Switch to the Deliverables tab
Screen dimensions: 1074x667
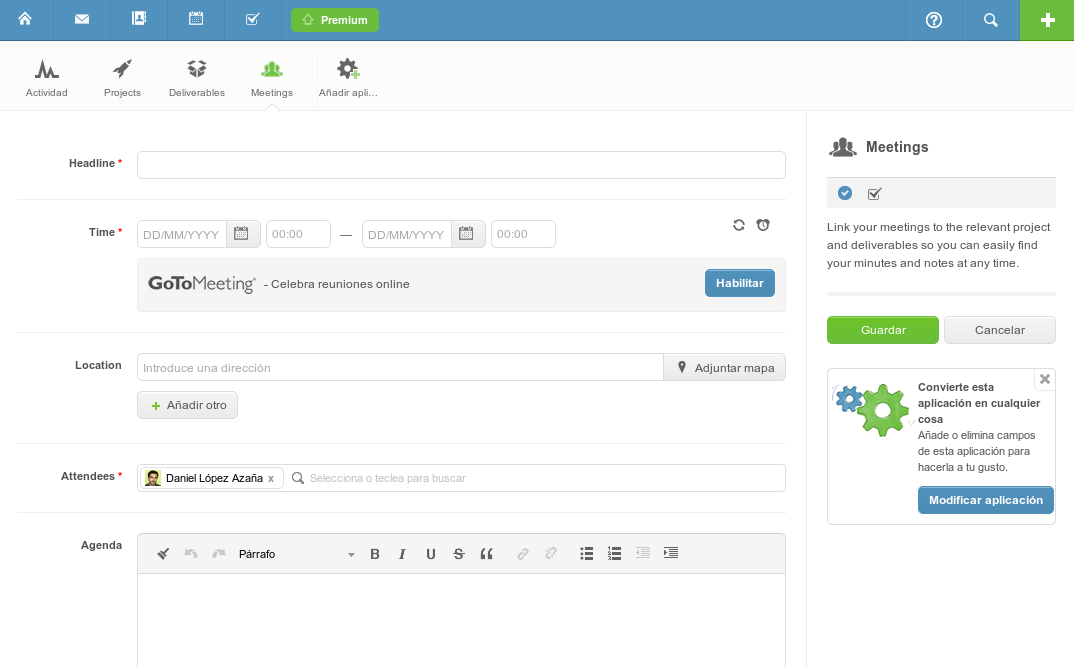[x=197, y=78]
